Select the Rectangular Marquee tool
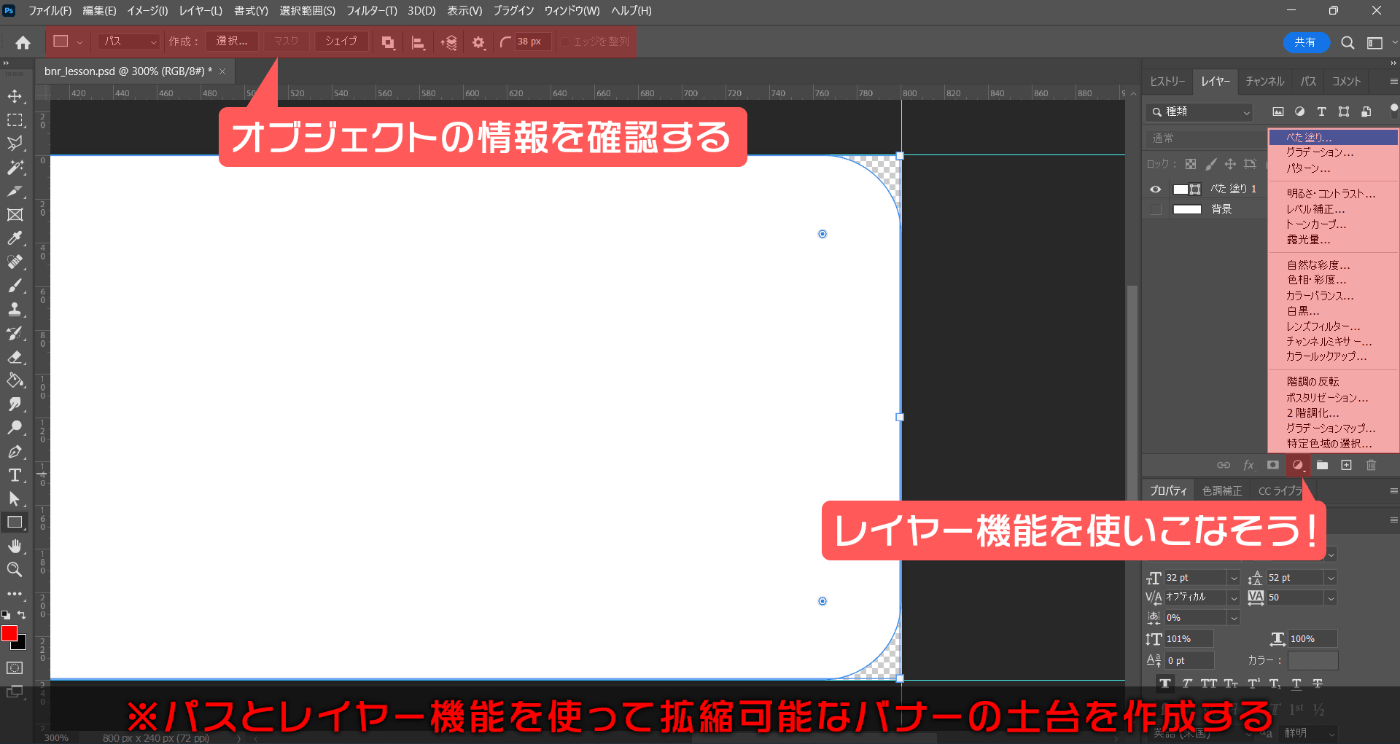This screenshot has width=1400, height=744. (x=15, y=120)
